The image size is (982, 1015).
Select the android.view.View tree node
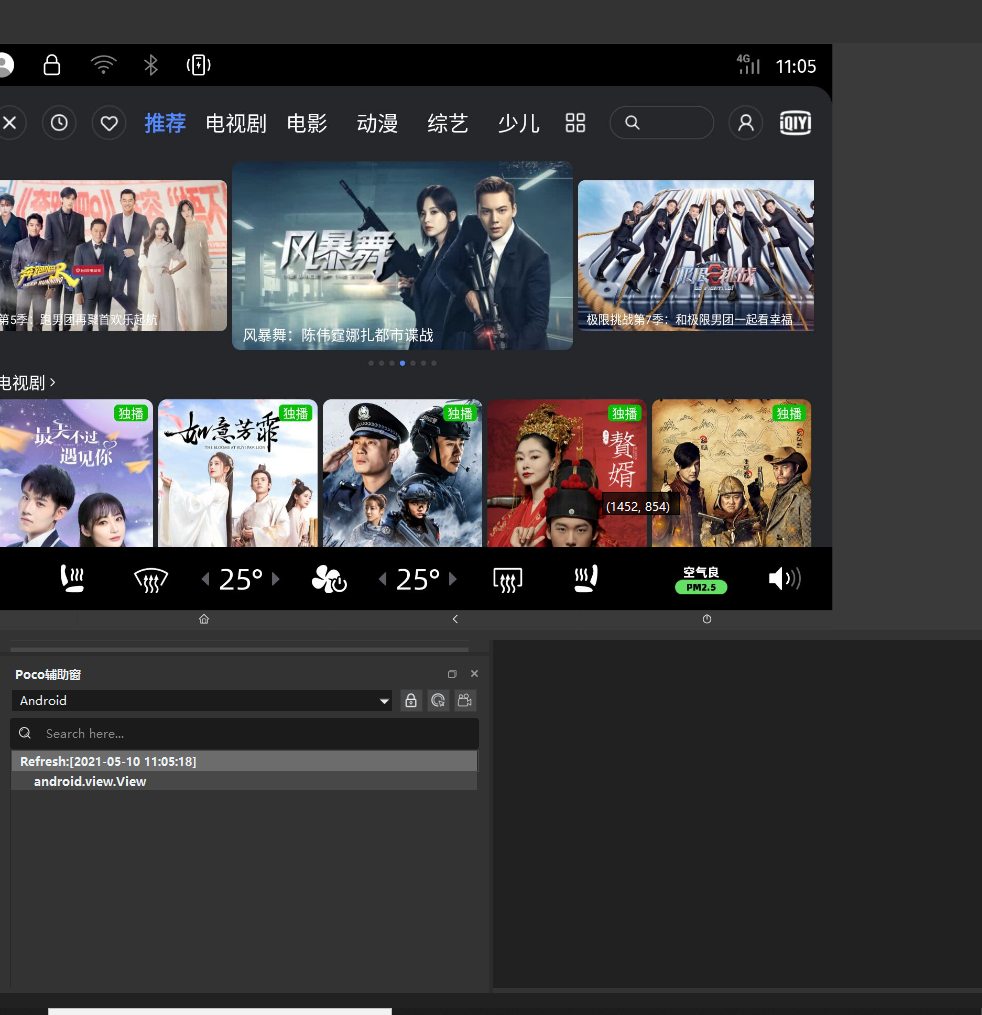tap(244, 781)
